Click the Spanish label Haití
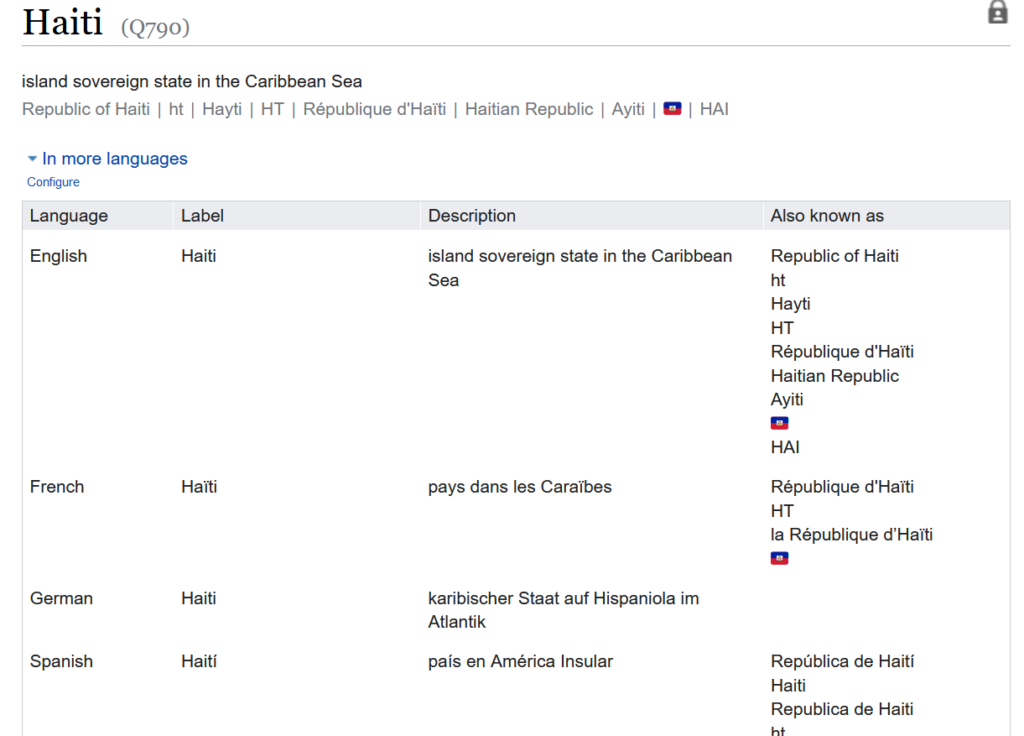The height and width of the screenshot is (736, 1024). pos(201,661)
